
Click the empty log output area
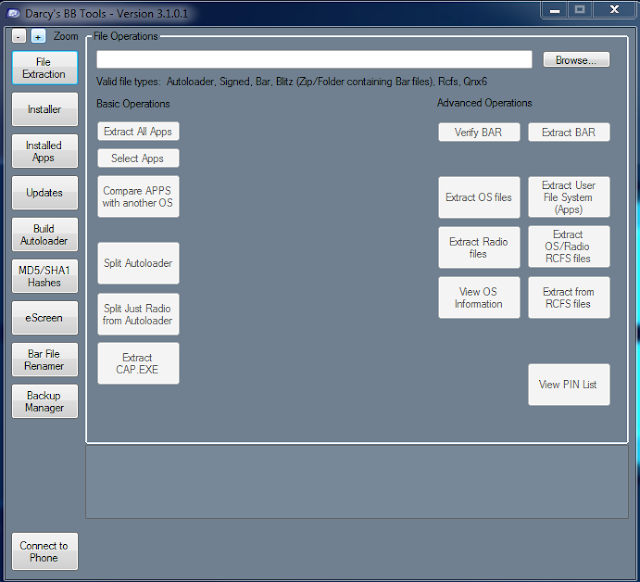click(x=357, y=482)
